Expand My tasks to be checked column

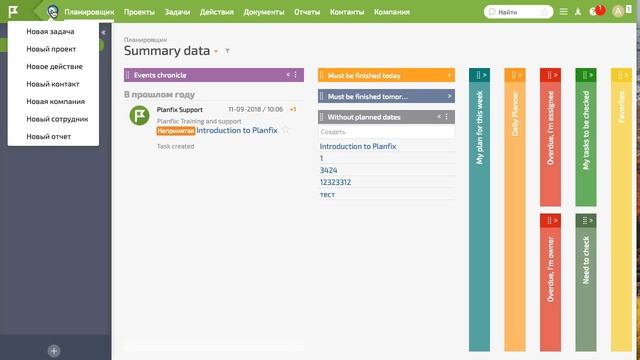tap(591, 75)
